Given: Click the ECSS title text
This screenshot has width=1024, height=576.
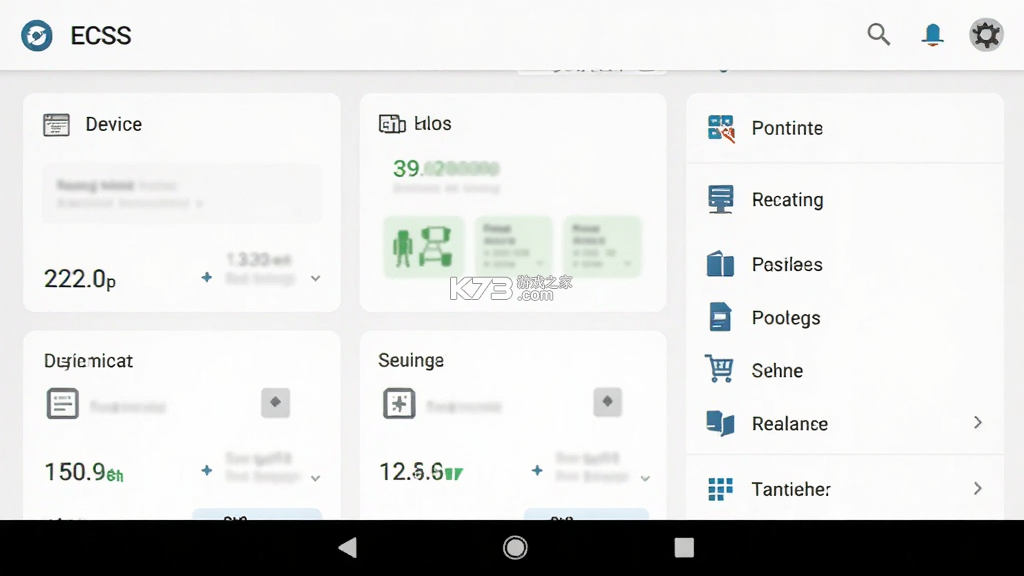Looking at the screenshot, I should click(x=101, y=35).
